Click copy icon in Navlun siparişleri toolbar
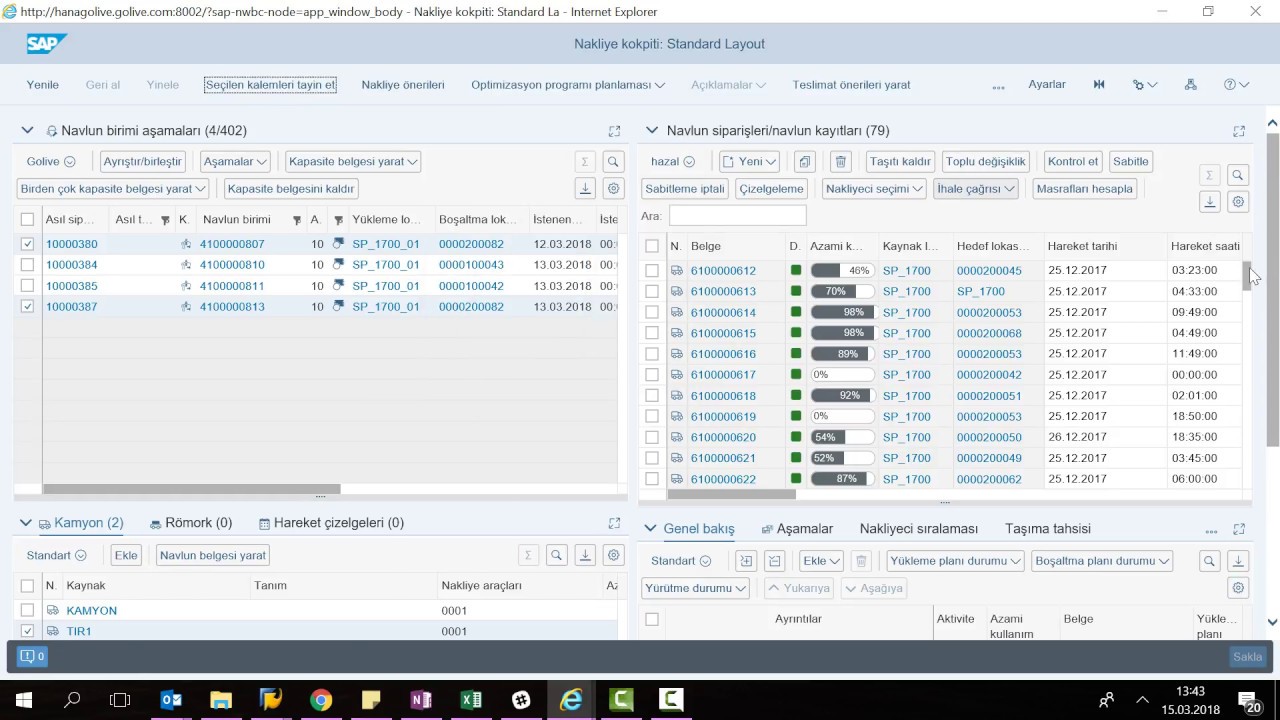 pos(805,161)
